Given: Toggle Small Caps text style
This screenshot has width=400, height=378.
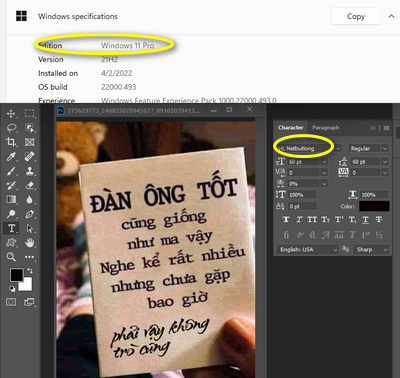Looking at the screenshot, I should [x=325, y=219].
